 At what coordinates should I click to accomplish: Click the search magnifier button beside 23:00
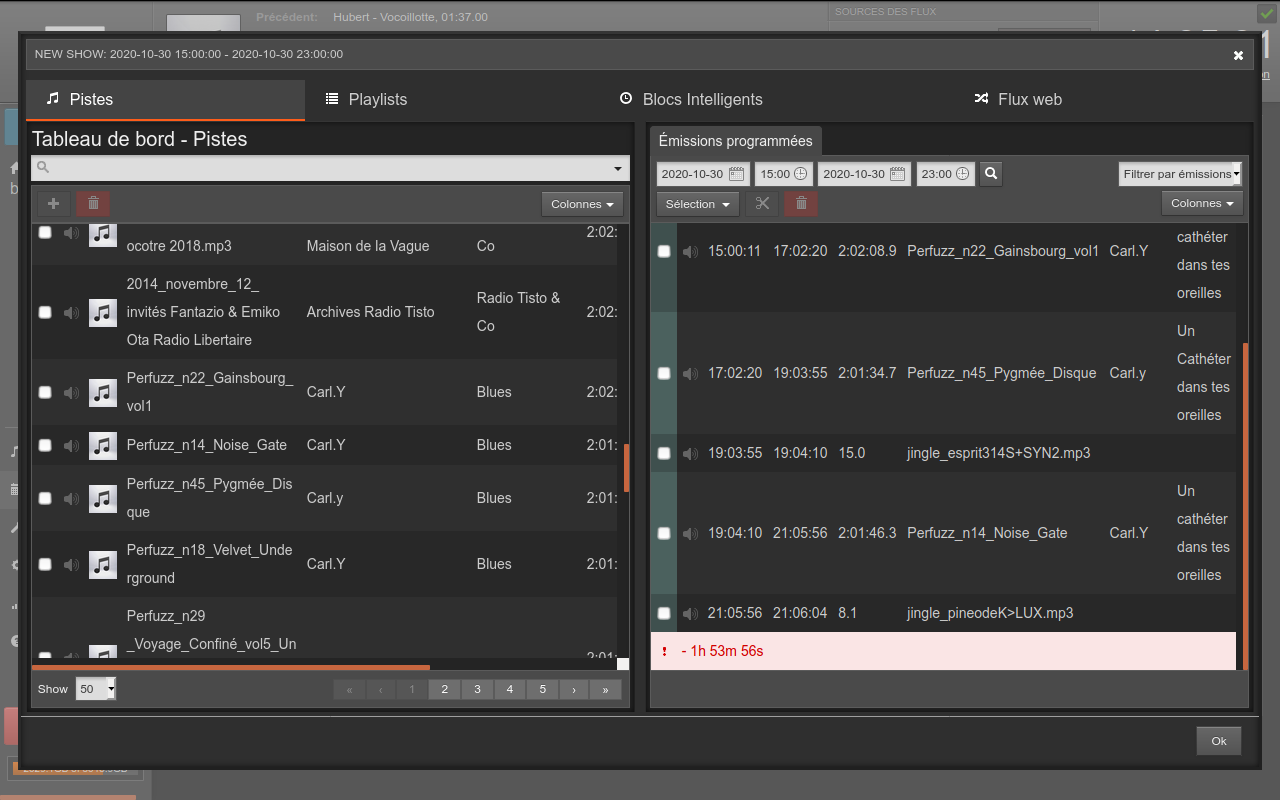pos(991,174)
